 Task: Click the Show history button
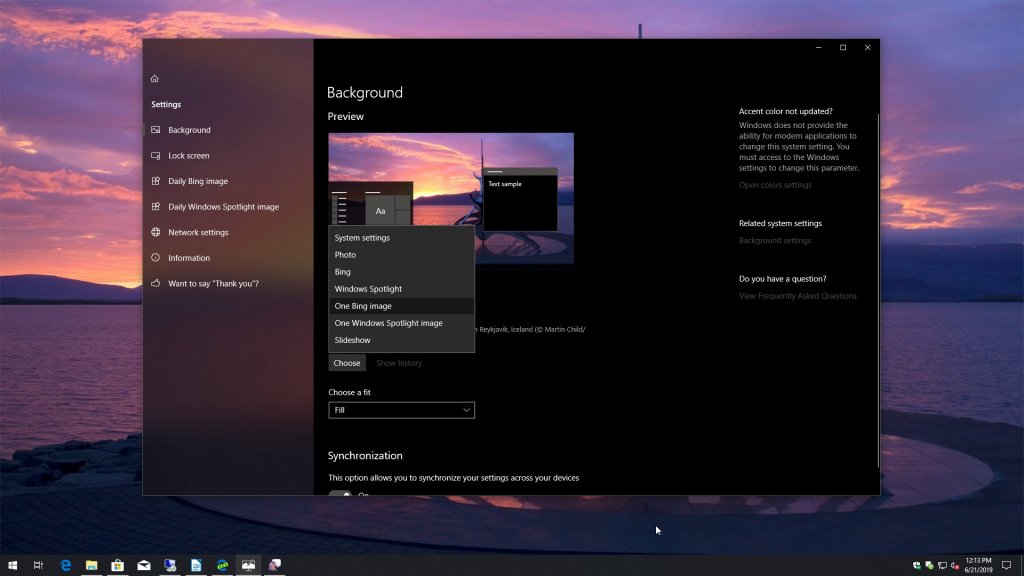click(398, 363)
